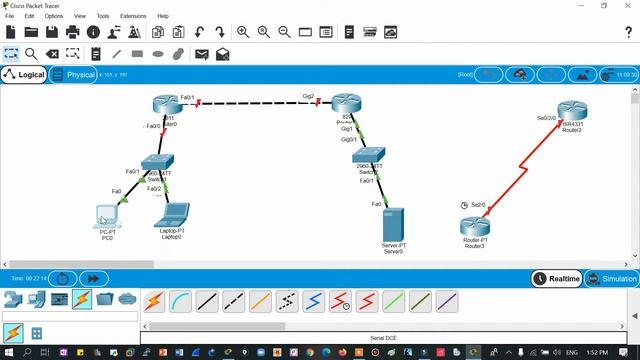Pick the Delete tool
The width and height of the screenshot is (640, 360).
(x=52, y=53)
